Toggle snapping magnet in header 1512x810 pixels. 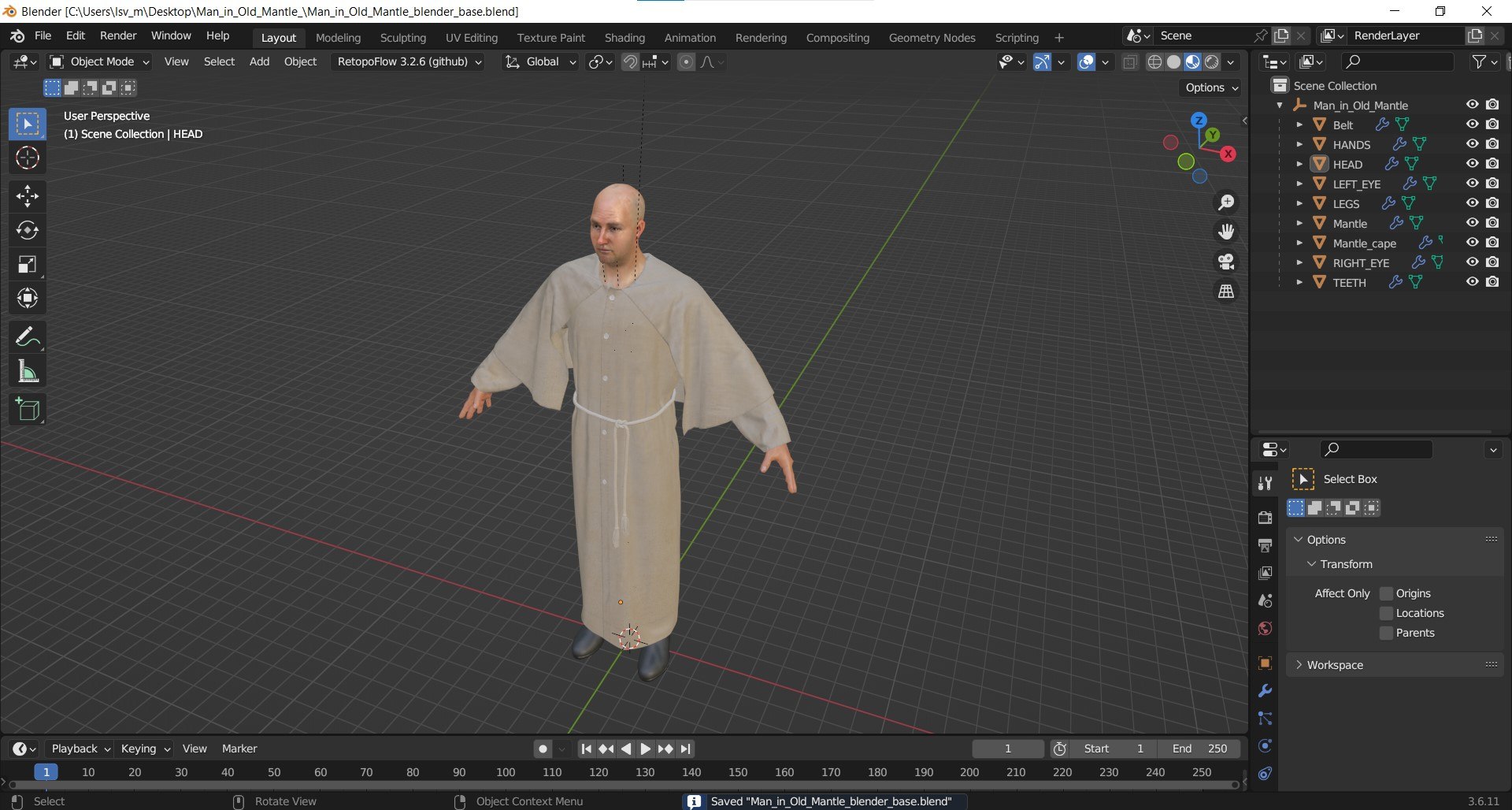point(630,61)
